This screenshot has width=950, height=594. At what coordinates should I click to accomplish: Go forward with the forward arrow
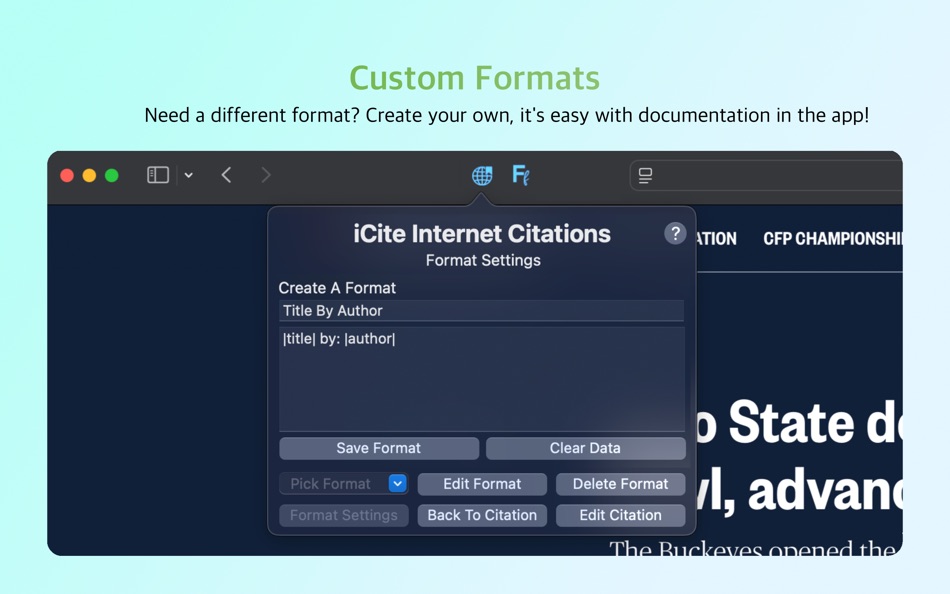[x=265, y=175]
